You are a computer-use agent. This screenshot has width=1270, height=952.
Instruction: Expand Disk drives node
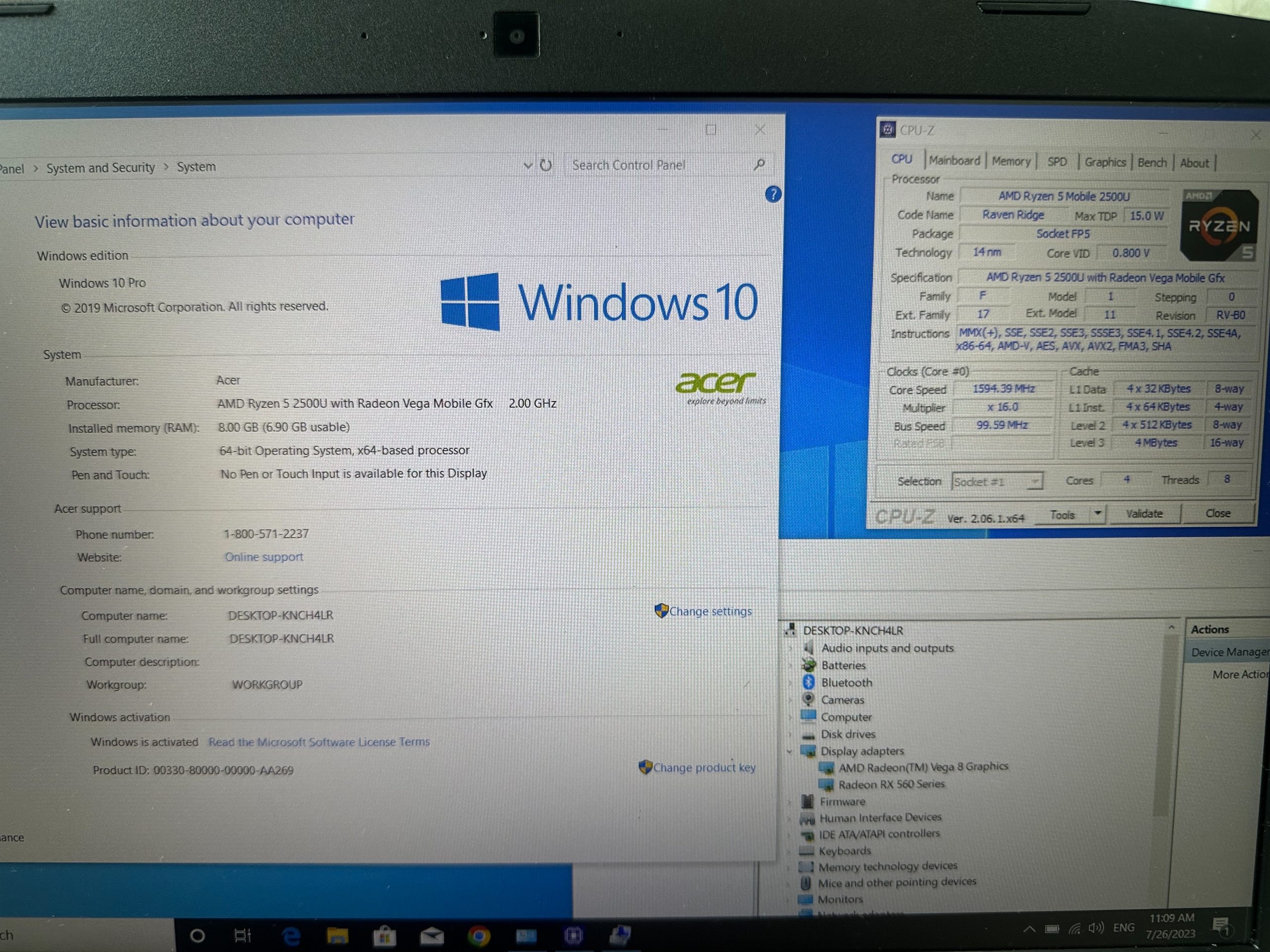(791, 734)
